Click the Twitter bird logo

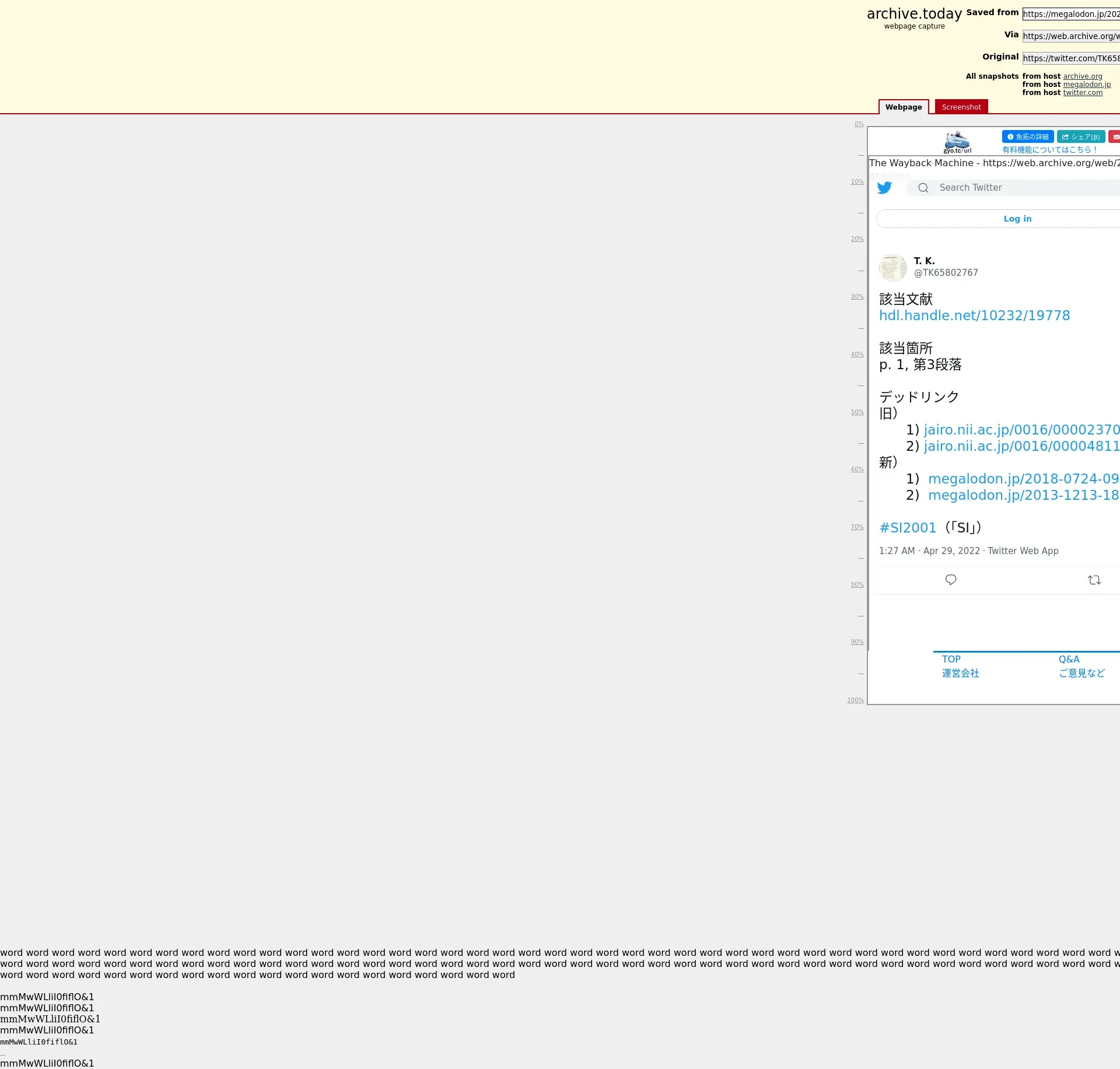pyautogui.click(x=884, y=188)
